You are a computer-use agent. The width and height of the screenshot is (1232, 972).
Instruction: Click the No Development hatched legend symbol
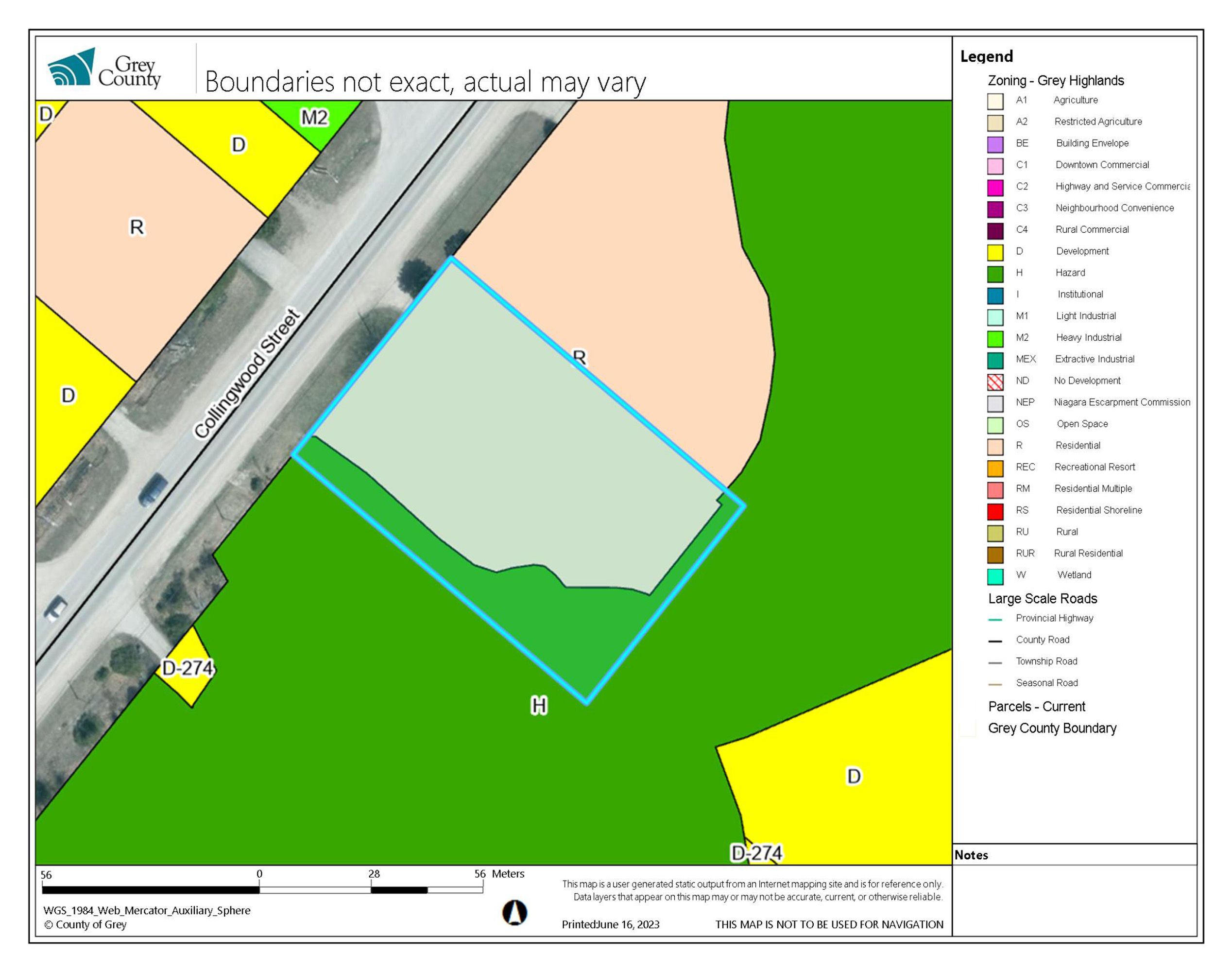click(995, 382)
